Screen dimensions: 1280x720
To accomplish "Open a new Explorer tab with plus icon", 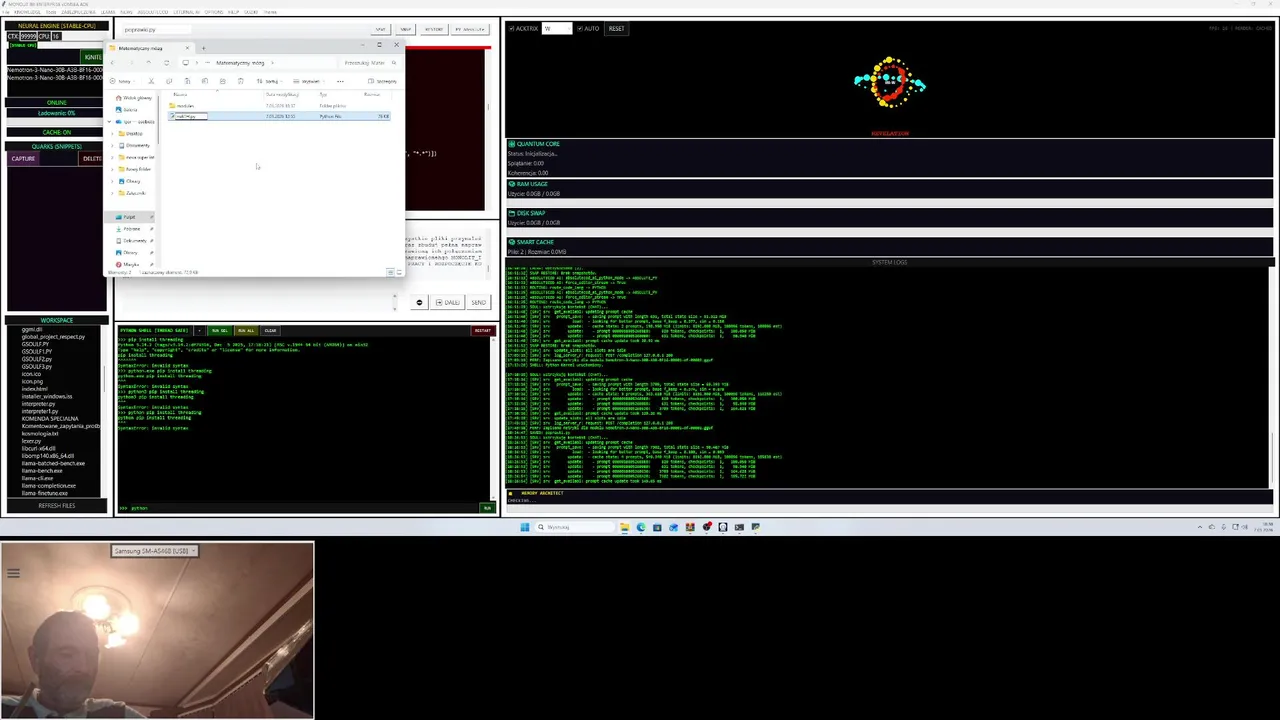I will point(203,48).
